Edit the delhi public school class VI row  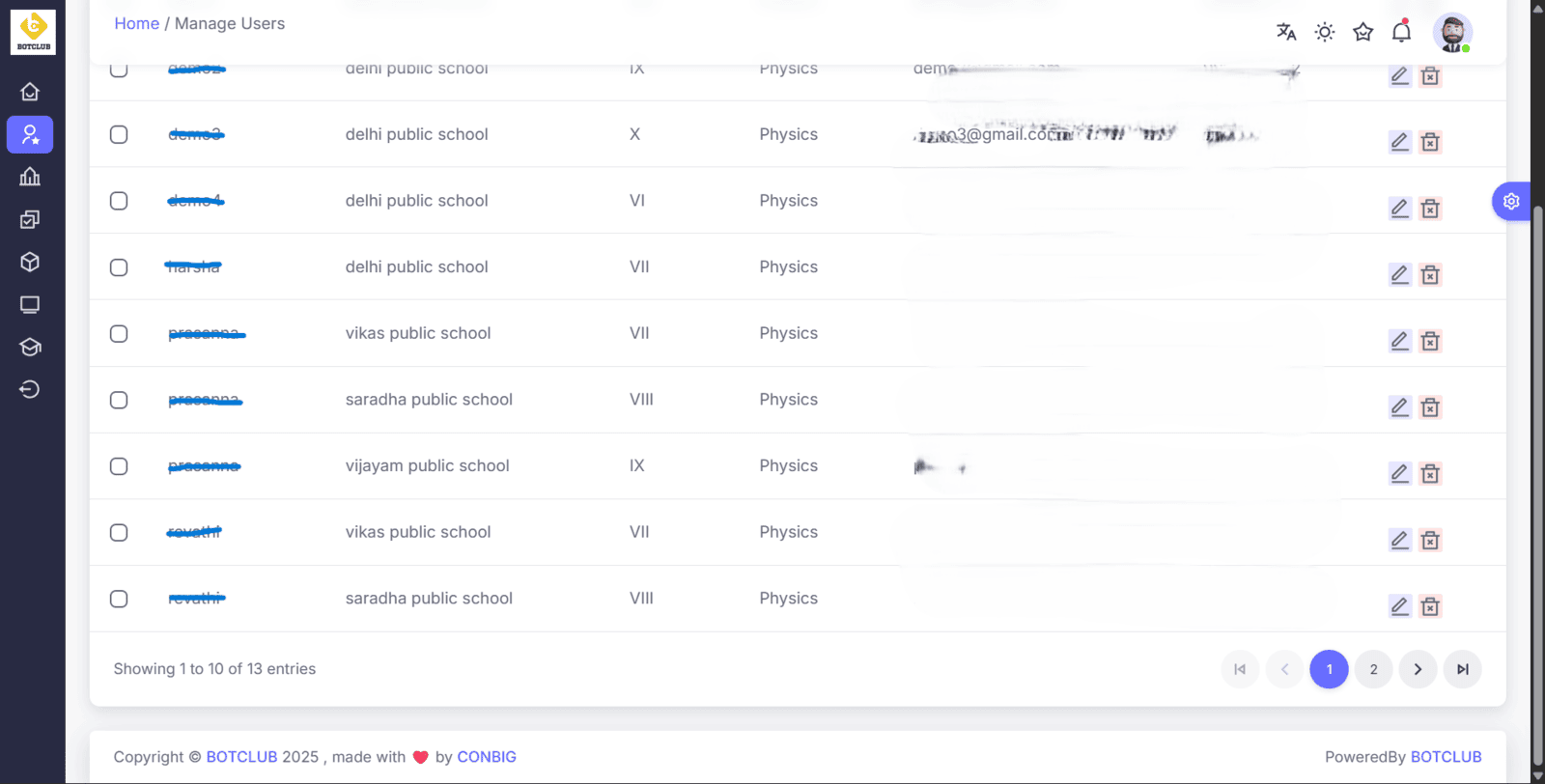tap(1399, 209)
